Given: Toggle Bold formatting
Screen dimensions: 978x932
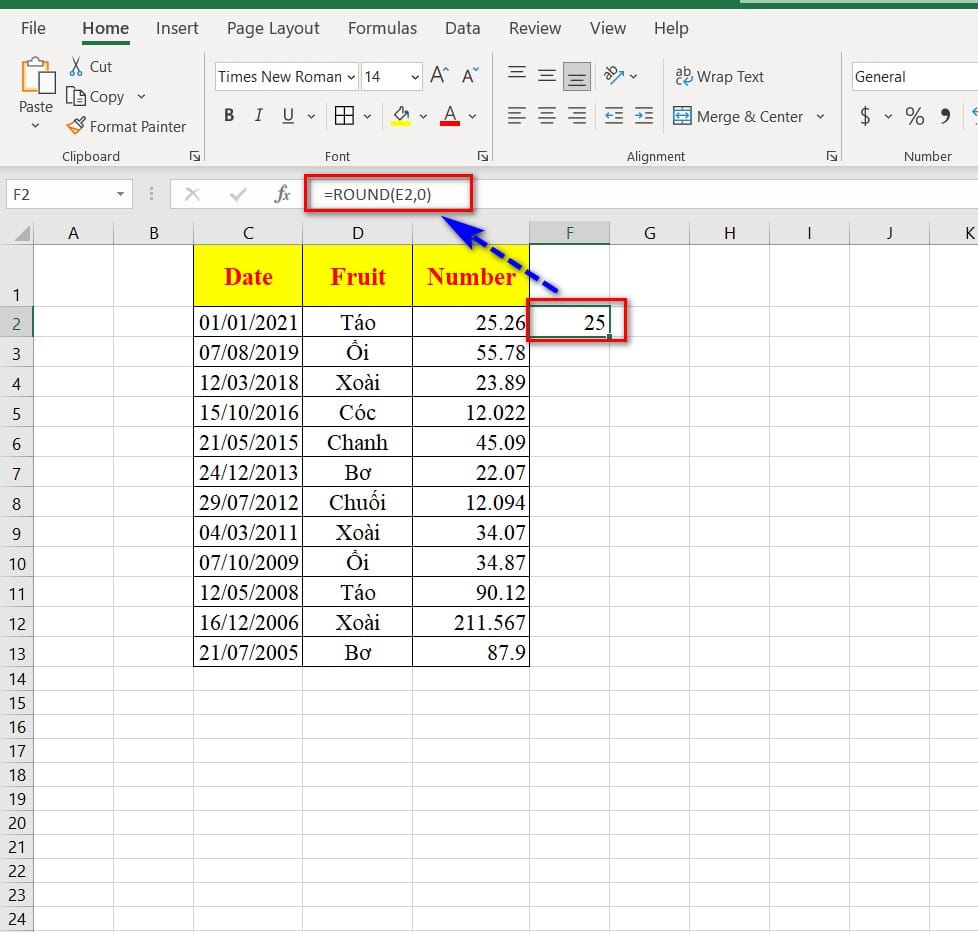Looking at the screenshot, I should click(x=229, y=115).
